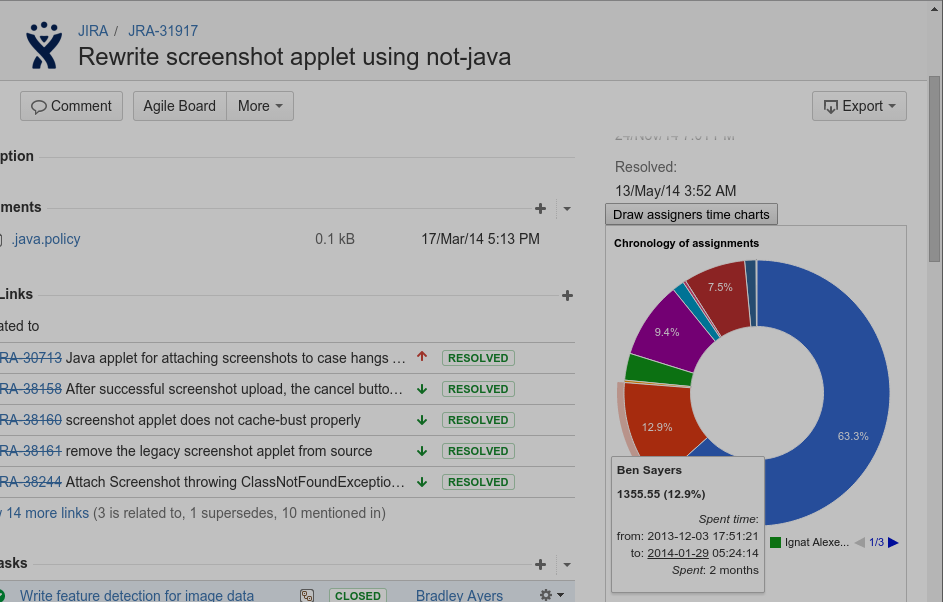
Task: Click the Chronology of assignments chart title
Action: [x=686, y=243]
